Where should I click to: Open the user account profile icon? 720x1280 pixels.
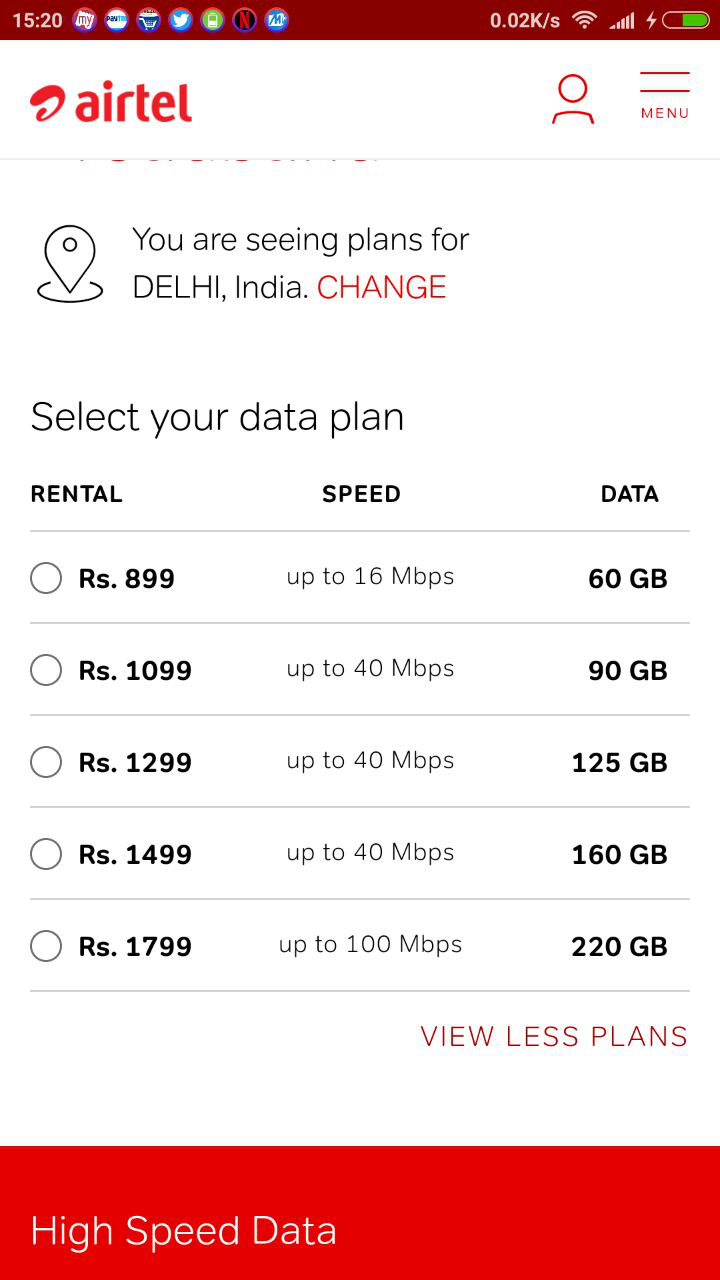572,100
